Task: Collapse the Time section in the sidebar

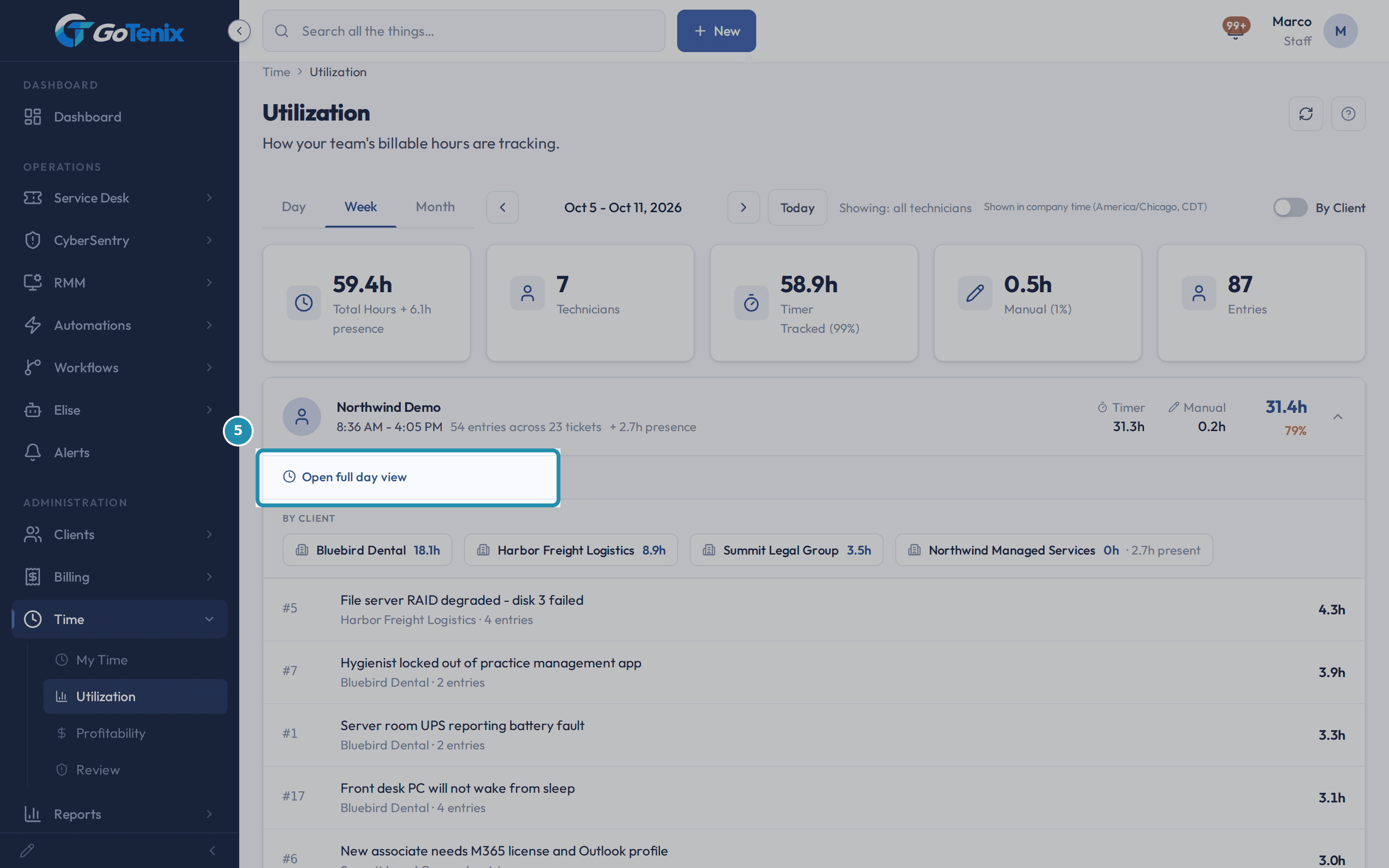Action: click(x=120, y=619)
